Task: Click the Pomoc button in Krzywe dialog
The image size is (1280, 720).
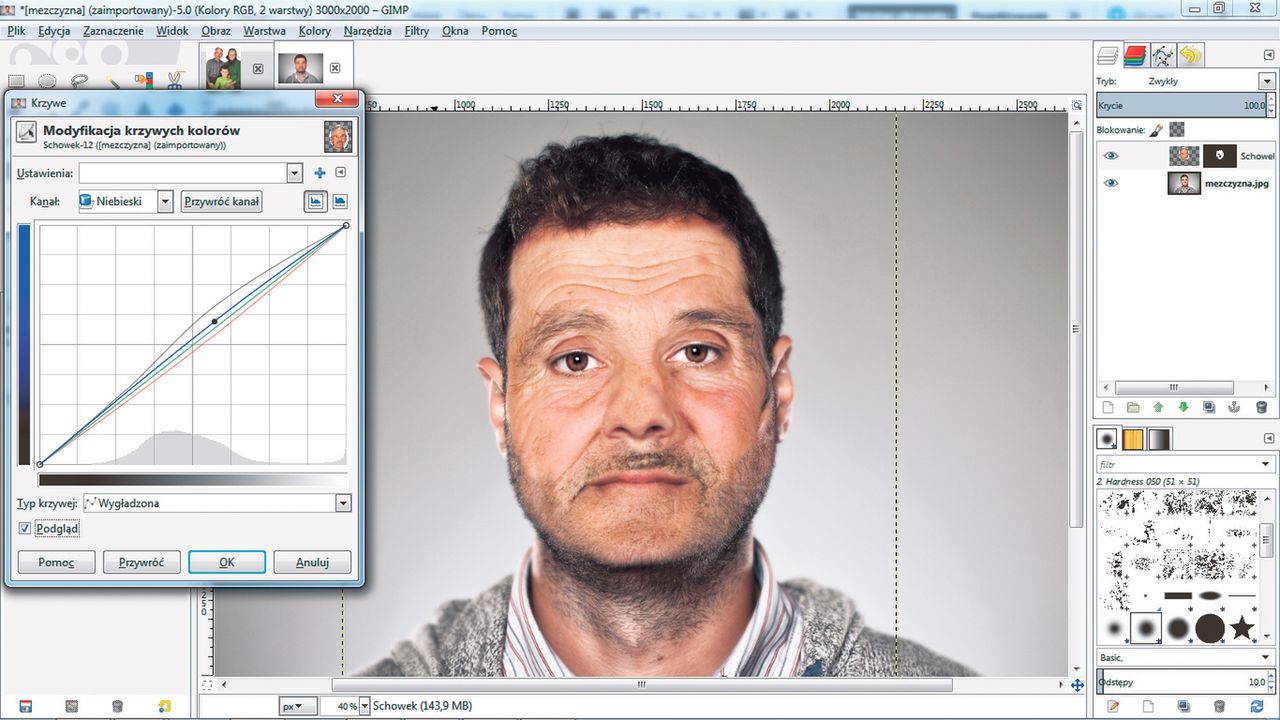Action: pyautogui.click(x=56, y=562)
